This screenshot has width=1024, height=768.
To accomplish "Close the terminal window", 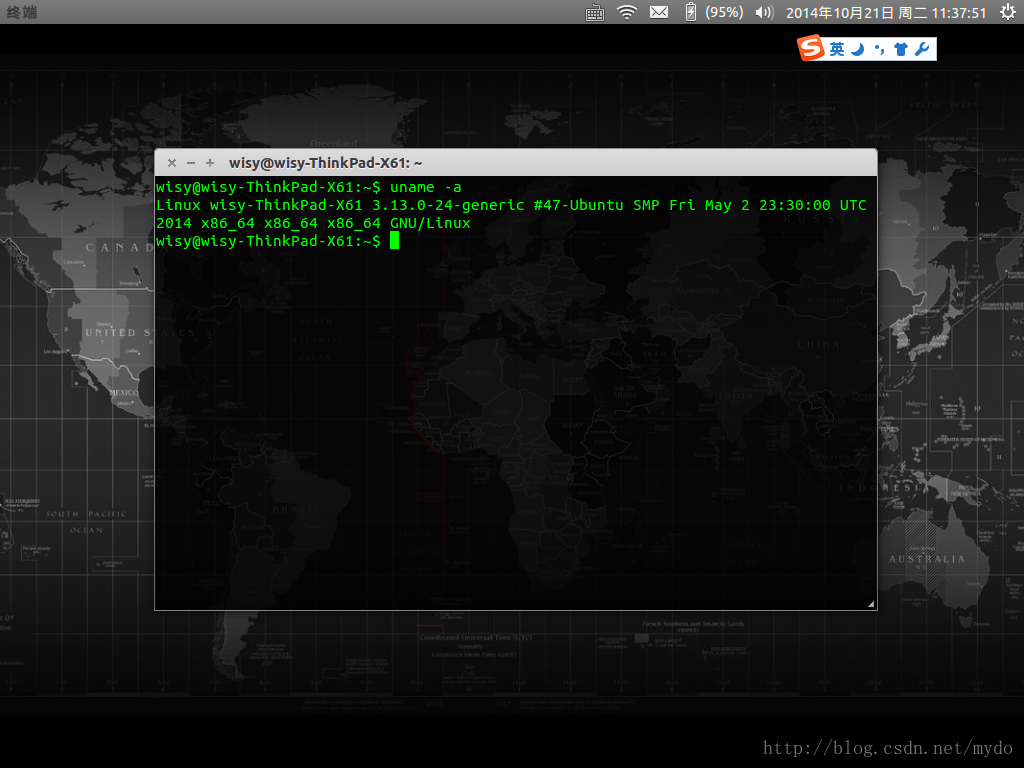I will [172, 163].
